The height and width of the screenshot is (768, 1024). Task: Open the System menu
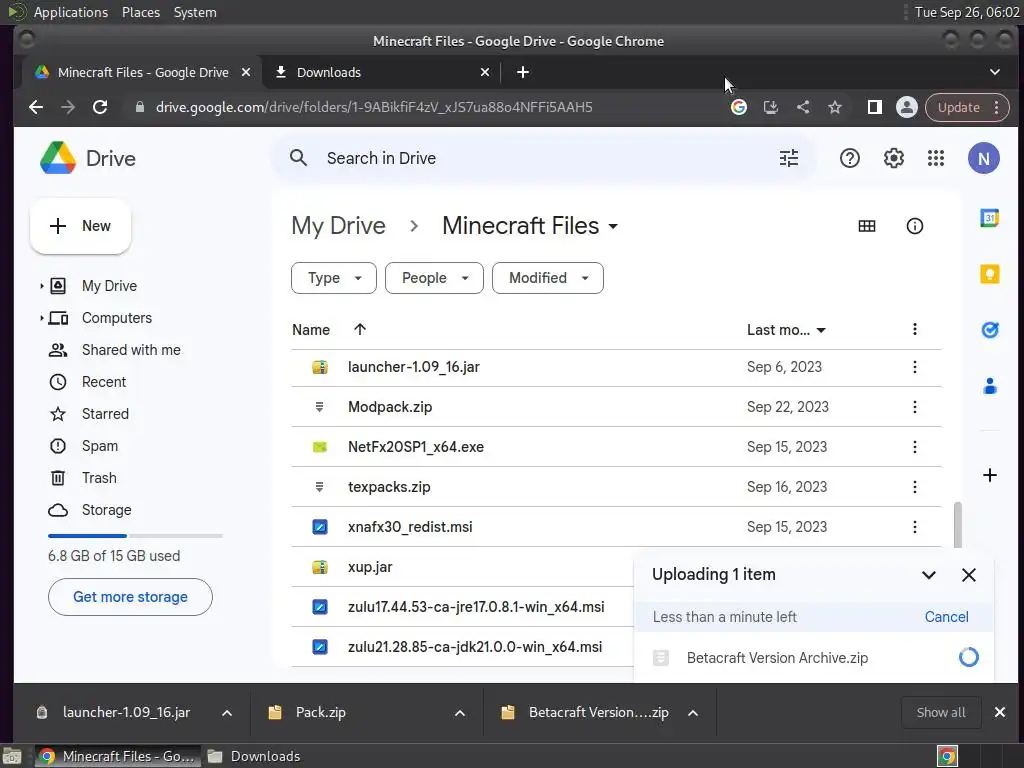click(195, 12)
